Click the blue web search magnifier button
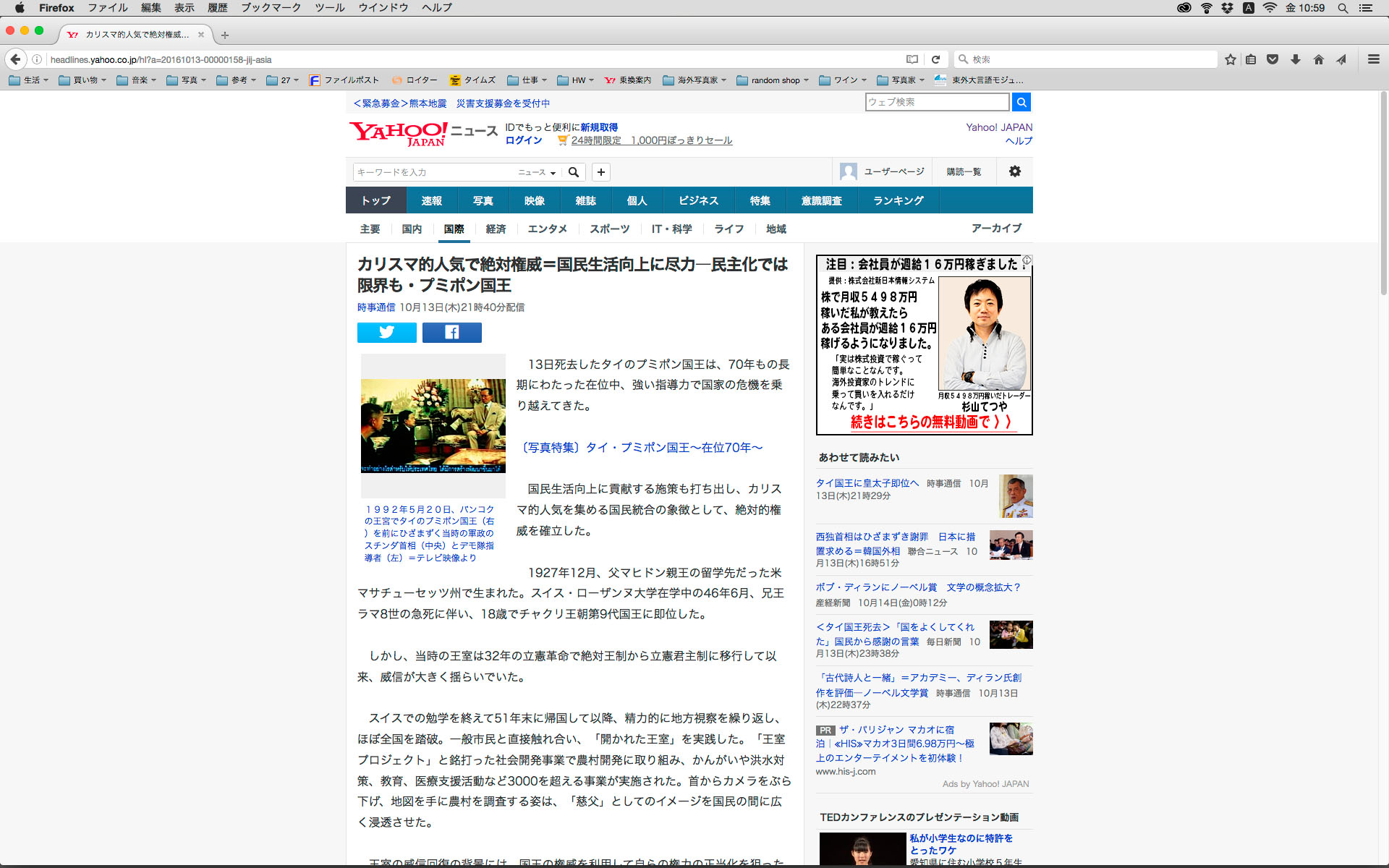Viewport: 1389px width, 868px height. (x=1021, y=102)
